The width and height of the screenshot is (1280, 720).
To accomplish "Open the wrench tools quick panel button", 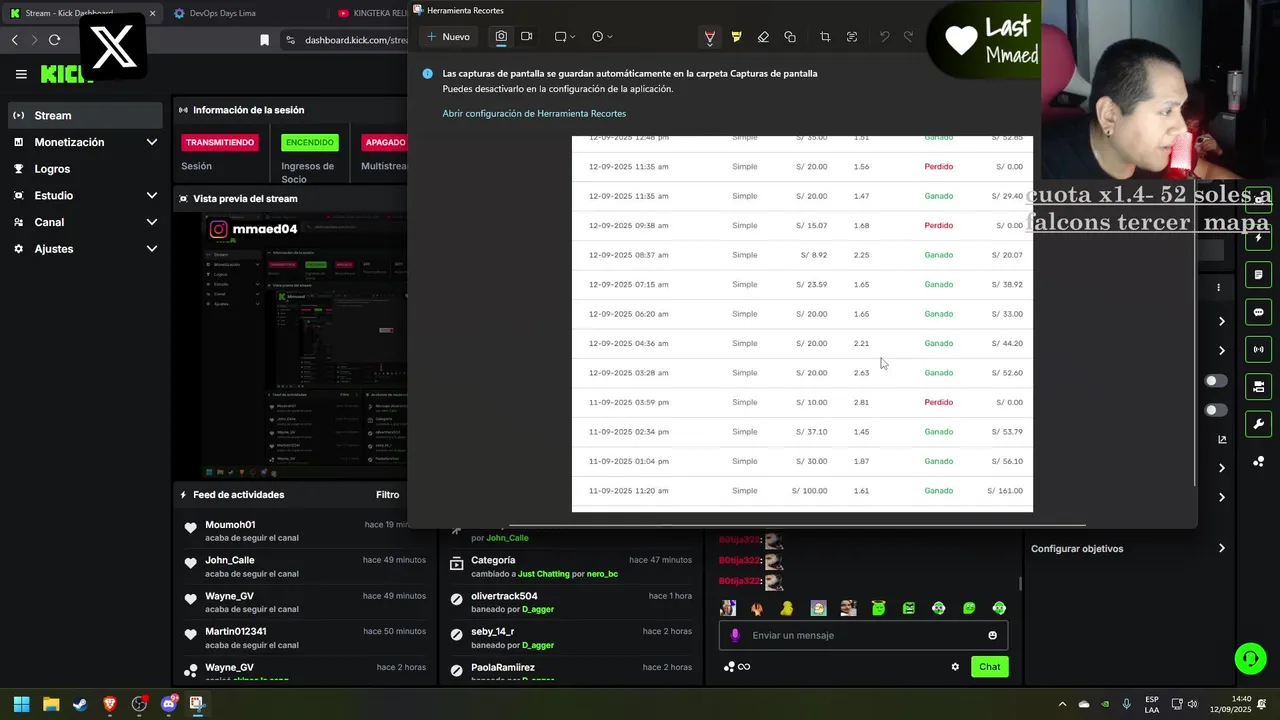I will coord(1258,423).
